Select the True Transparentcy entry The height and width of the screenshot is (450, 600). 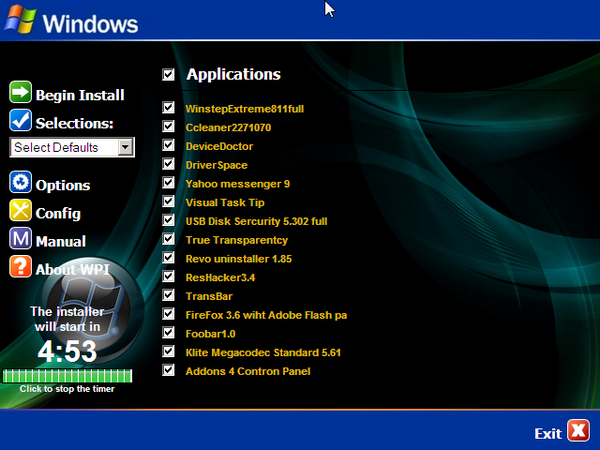(x=236, y=240)
